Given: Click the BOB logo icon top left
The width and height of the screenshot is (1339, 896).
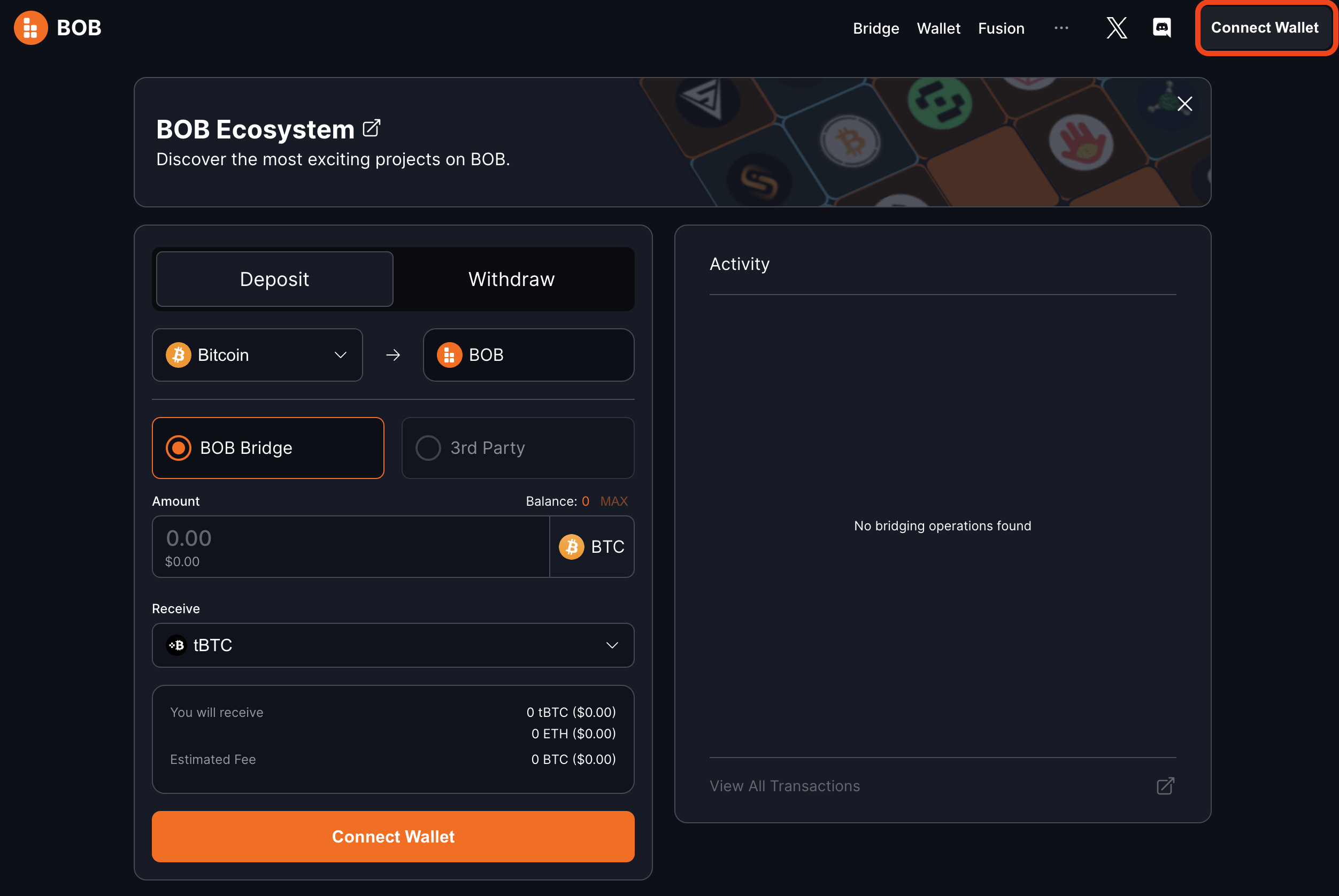Looking at the screenshot, I should tap(31, 27).
